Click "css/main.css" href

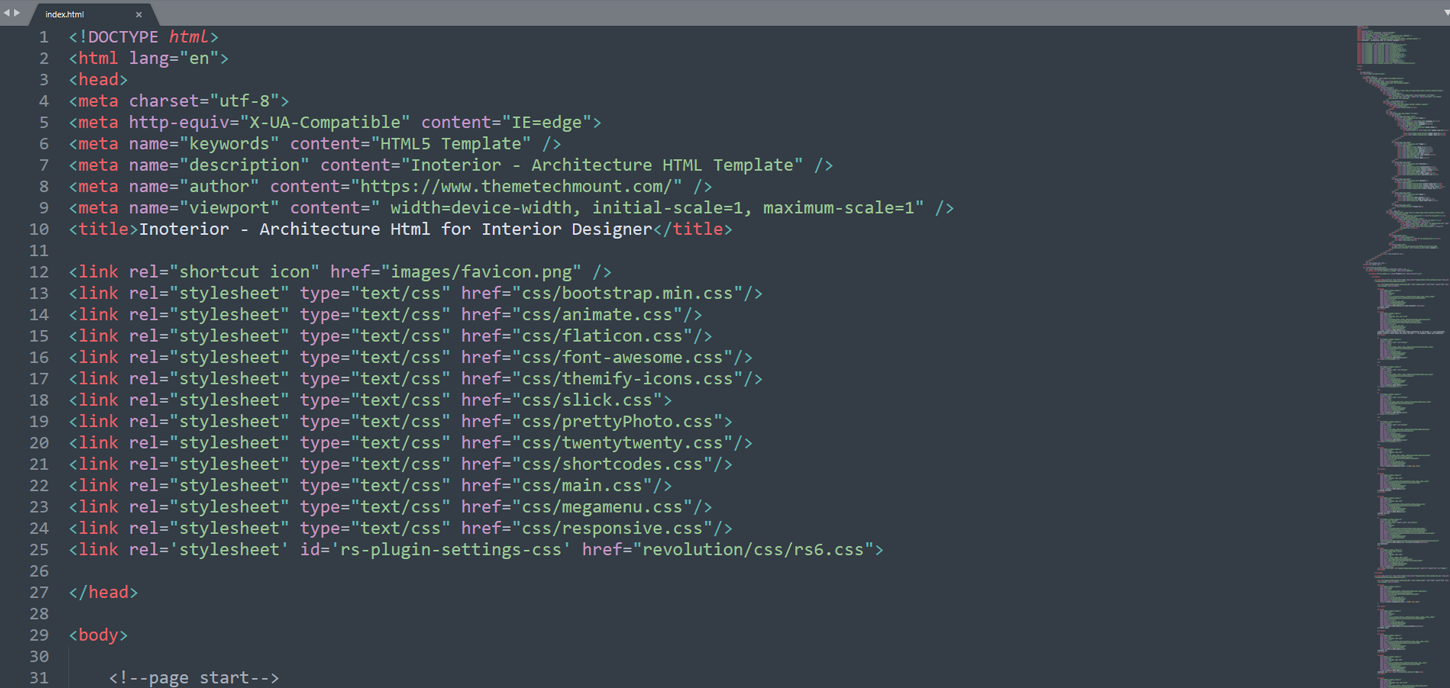click(582, 486)
